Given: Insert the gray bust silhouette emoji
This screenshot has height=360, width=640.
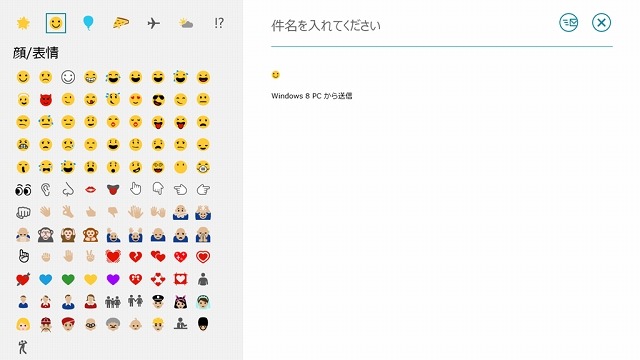Looking at the screenshot, I should click(x=203, y=279).
